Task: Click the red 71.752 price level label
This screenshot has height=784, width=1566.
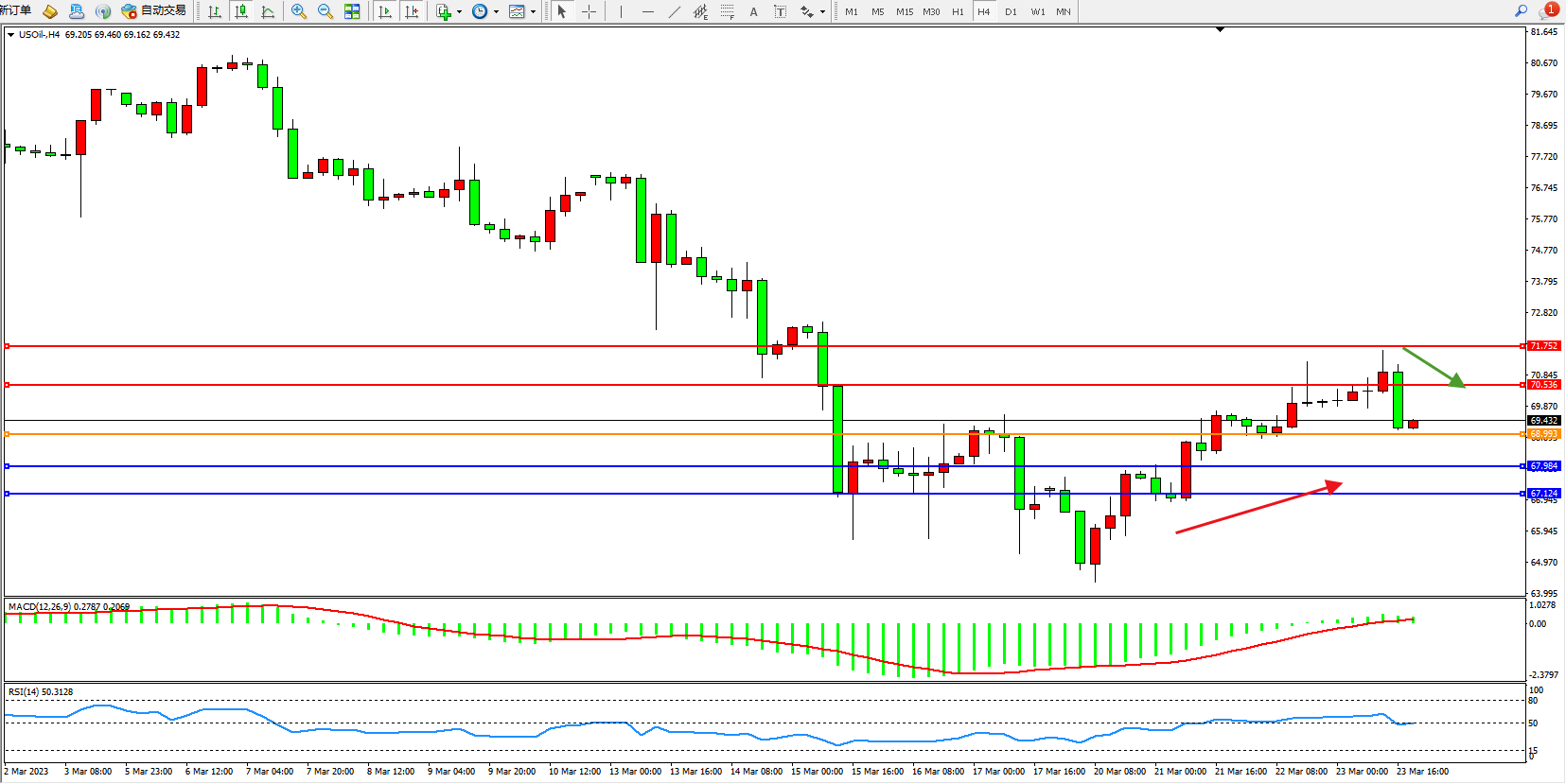Action: coord(1543,346)
